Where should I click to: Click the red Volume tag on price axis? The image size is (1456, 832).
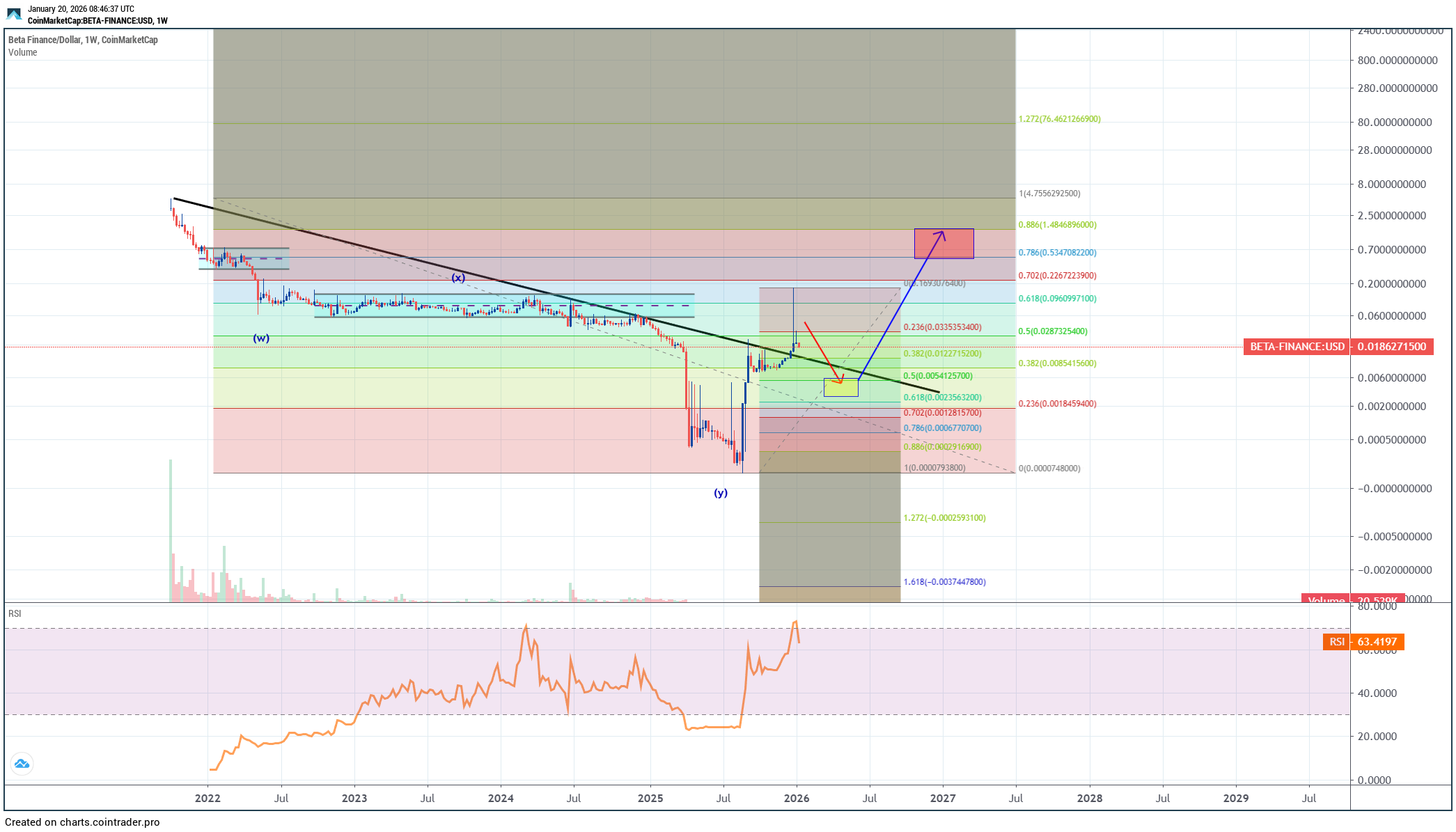click(1326, 599)
